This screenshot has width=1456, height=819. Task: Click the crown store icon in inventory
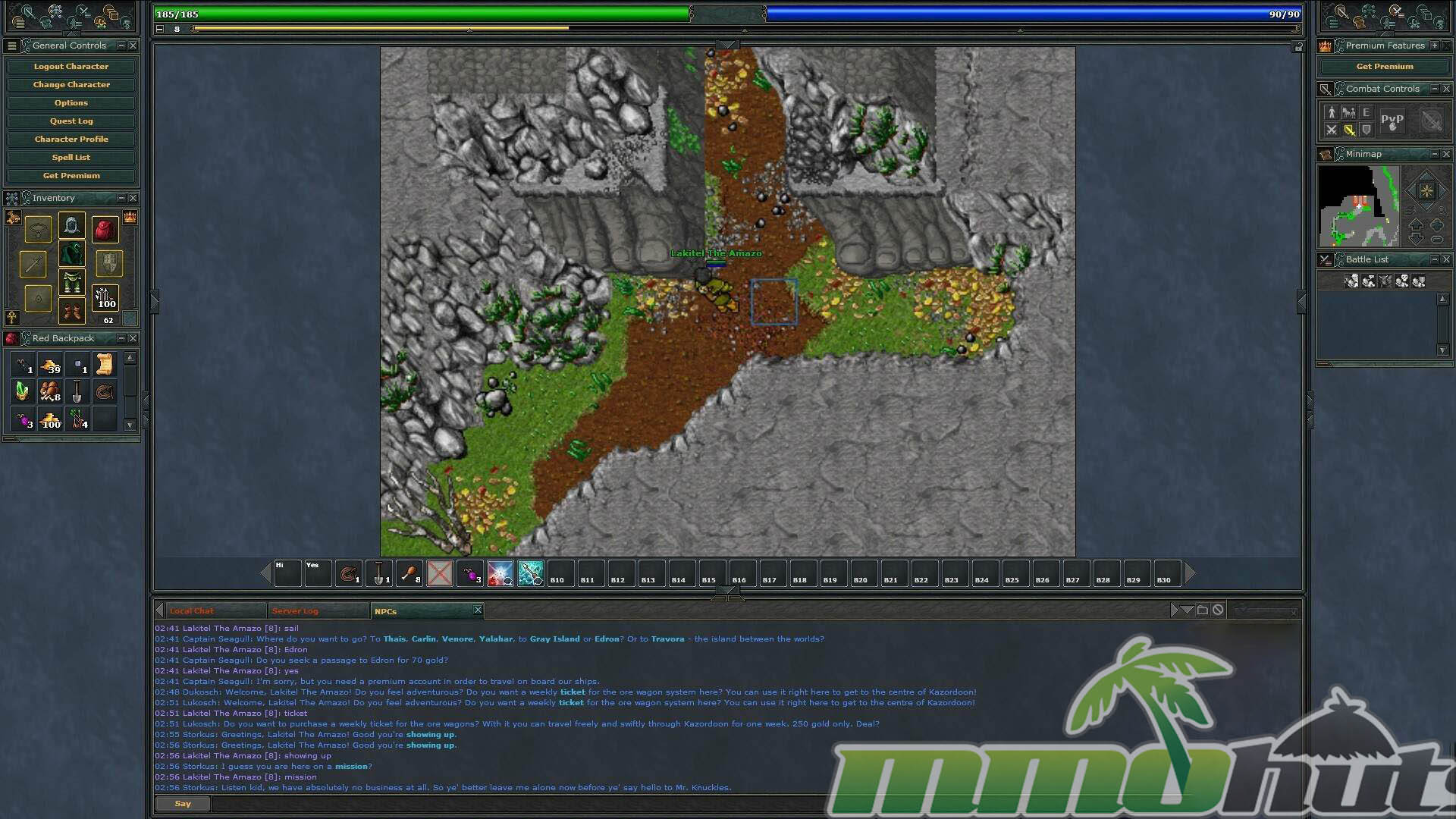(x=130, y=218)
